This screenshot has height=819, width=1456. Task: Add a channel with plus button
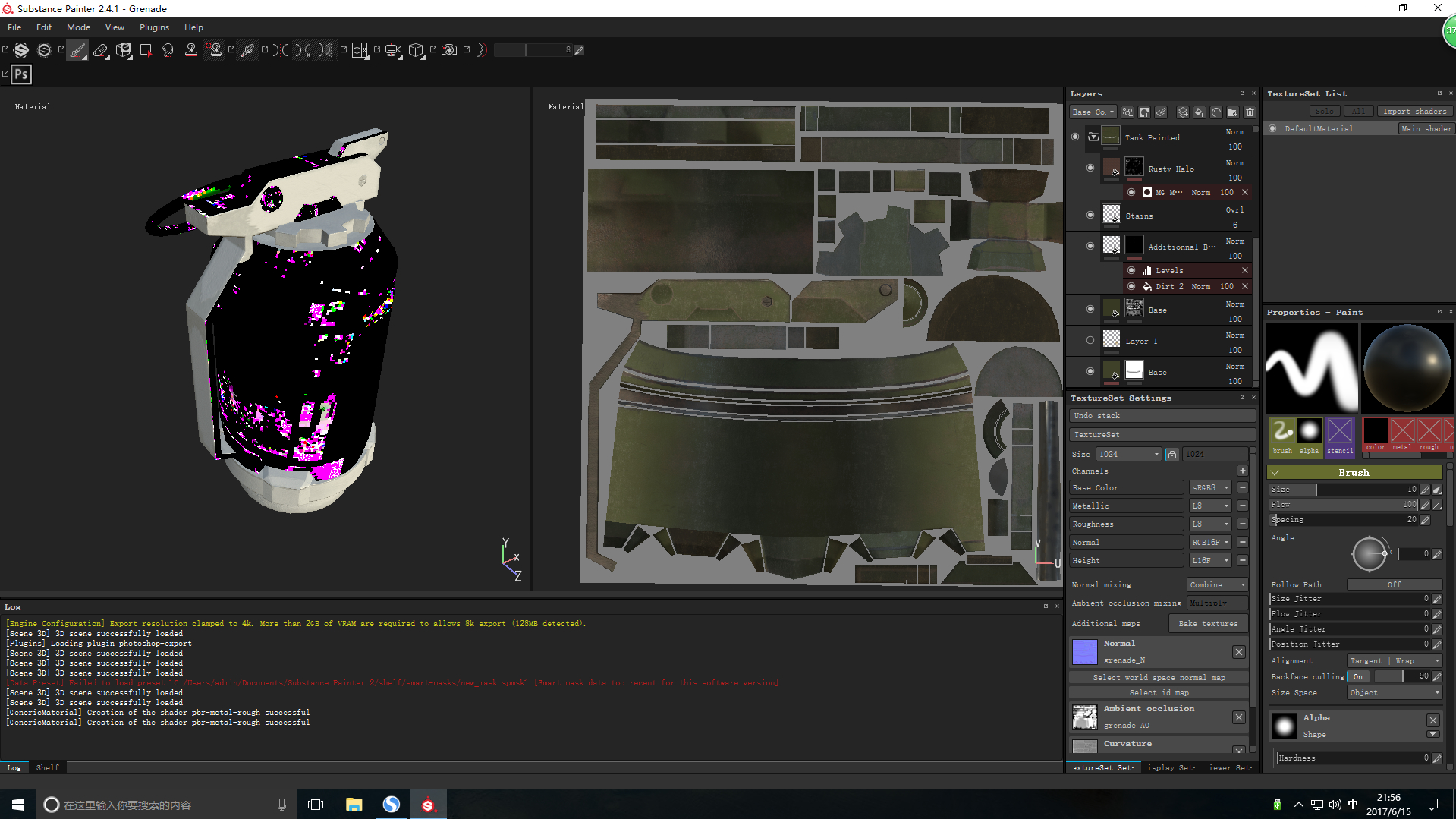(x=1243, y=471)
